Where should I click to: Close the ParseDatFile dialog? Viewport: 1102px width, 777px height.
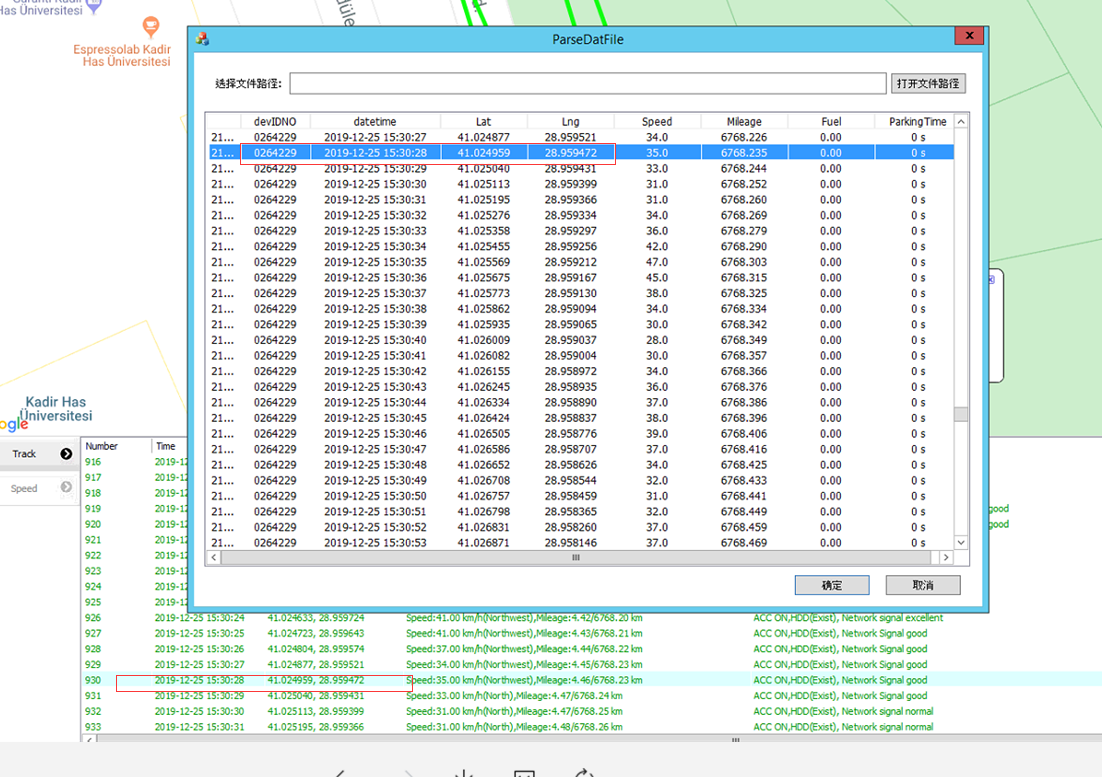[970, 36]
